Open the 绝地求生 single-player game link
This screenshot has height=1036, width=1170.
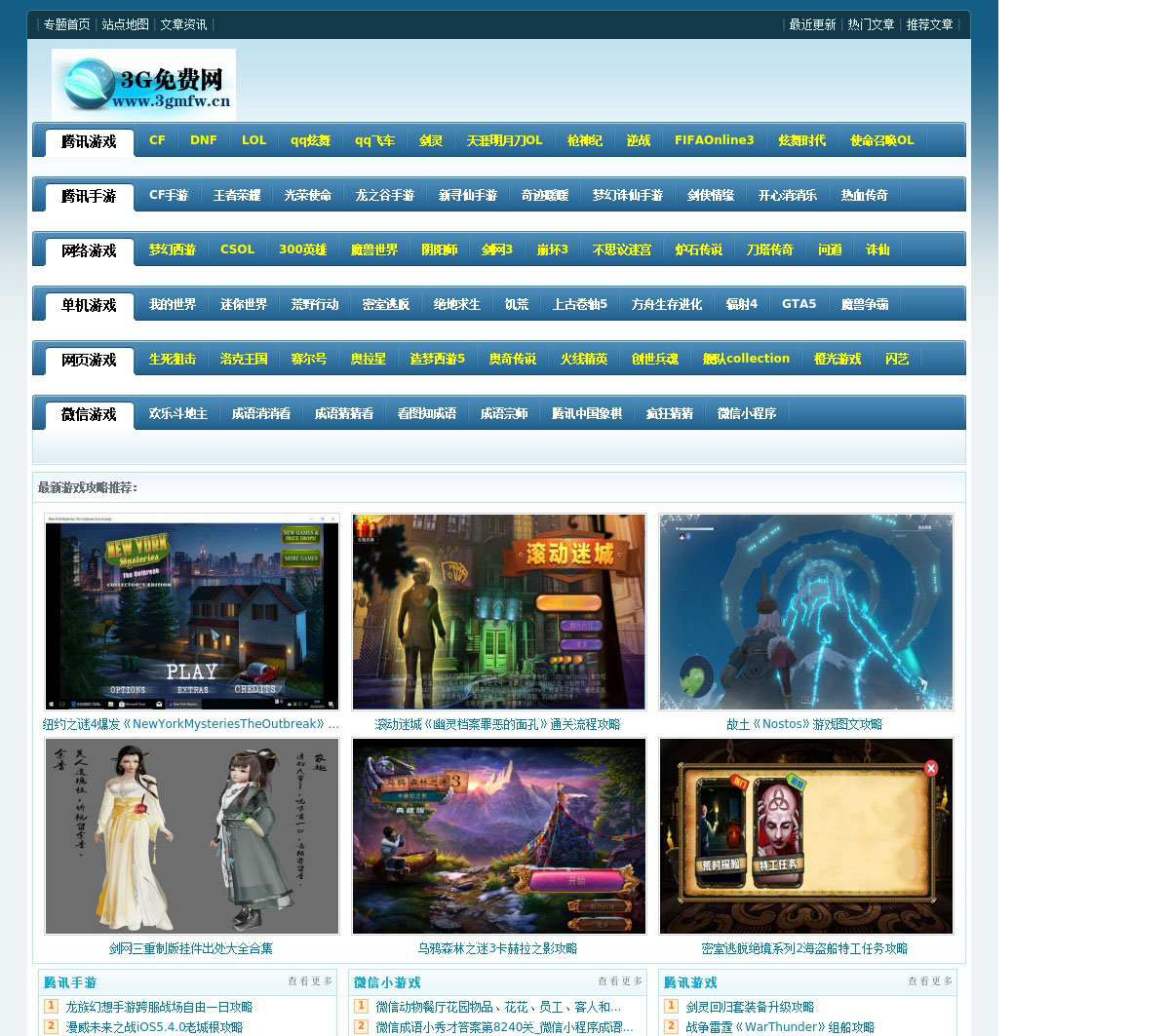pos(457,305)
